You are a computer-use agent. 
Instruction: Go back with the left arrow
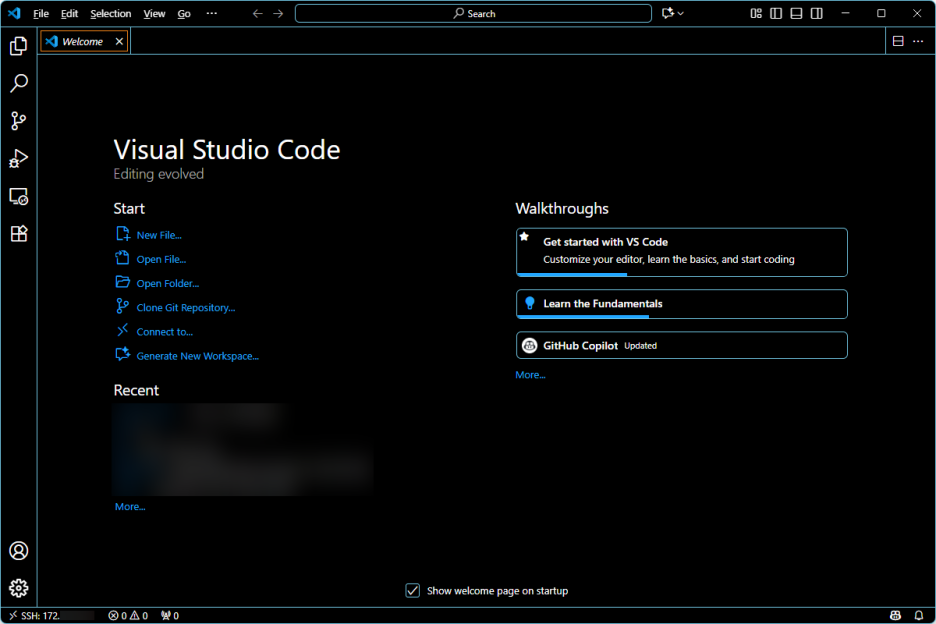pyautogui.click(x=257, y=13)
